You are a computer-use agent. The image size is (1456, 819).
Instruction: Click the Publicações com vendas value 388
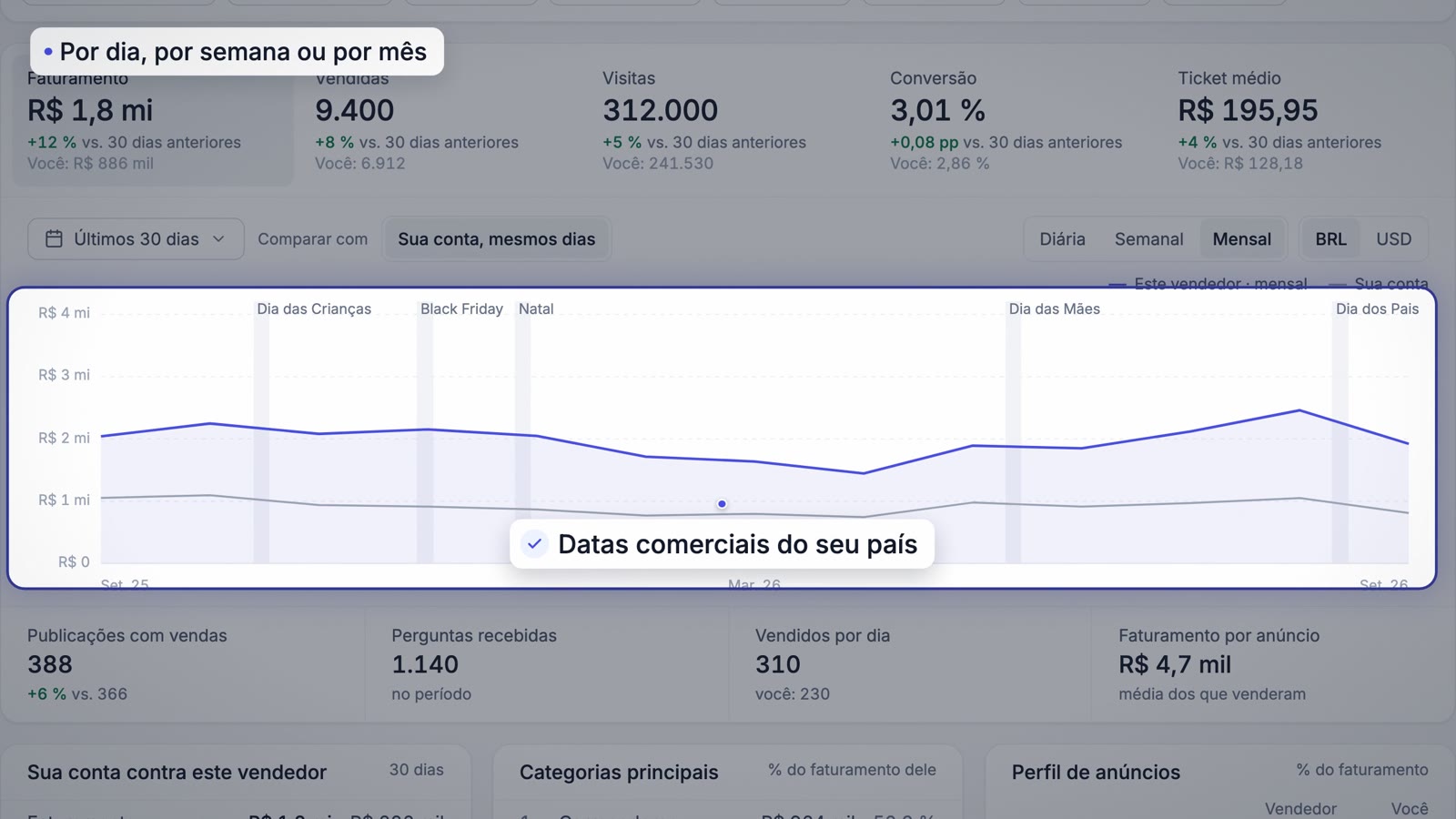[x=50, y=665]
